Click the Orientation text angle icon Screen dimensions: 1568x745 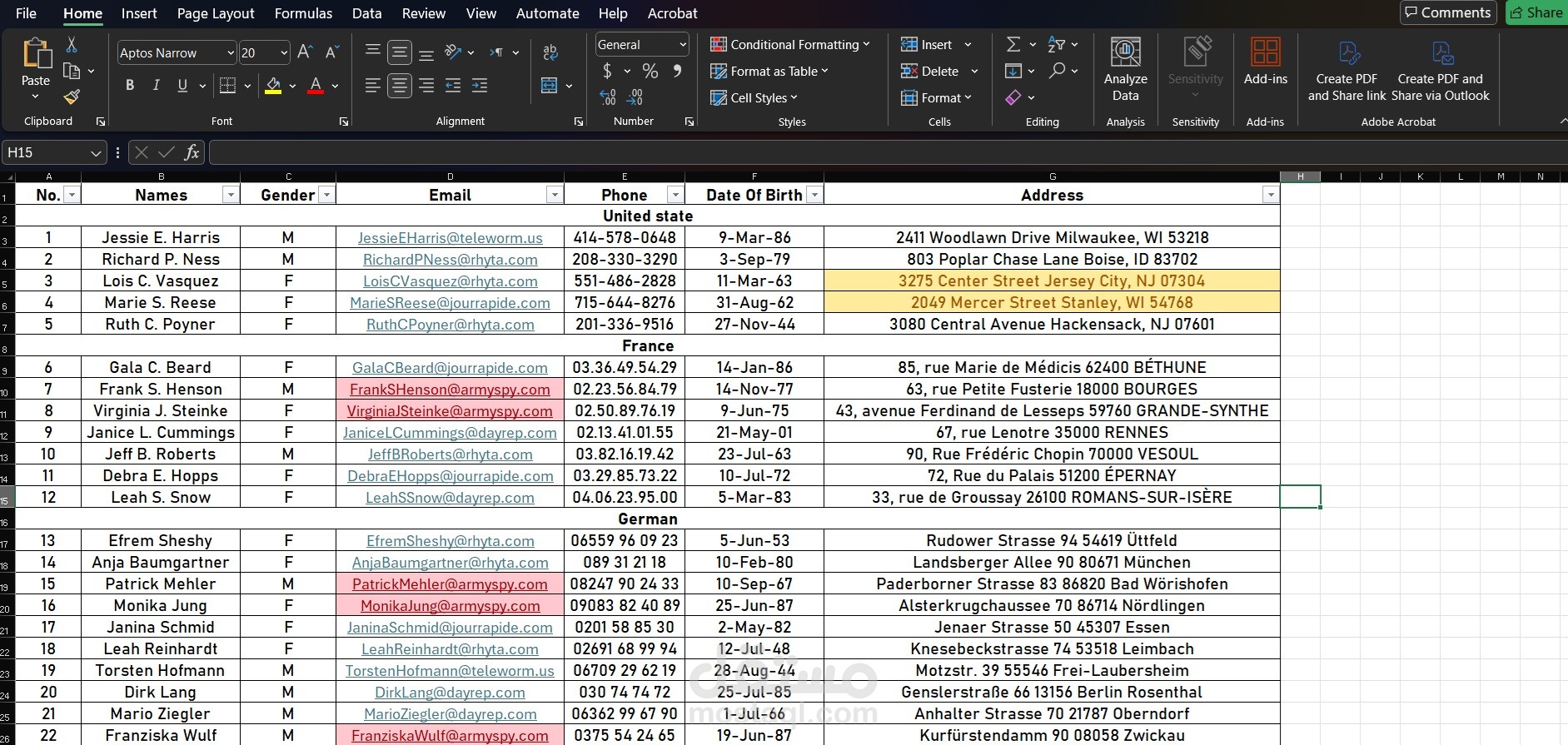pos(453,52)
